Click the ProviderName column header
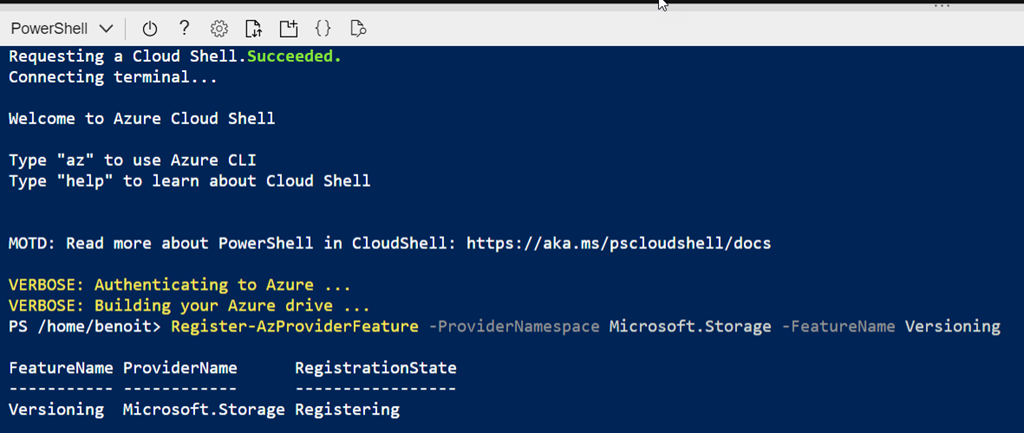This screenshot has width=1024, height=433. 180,369
